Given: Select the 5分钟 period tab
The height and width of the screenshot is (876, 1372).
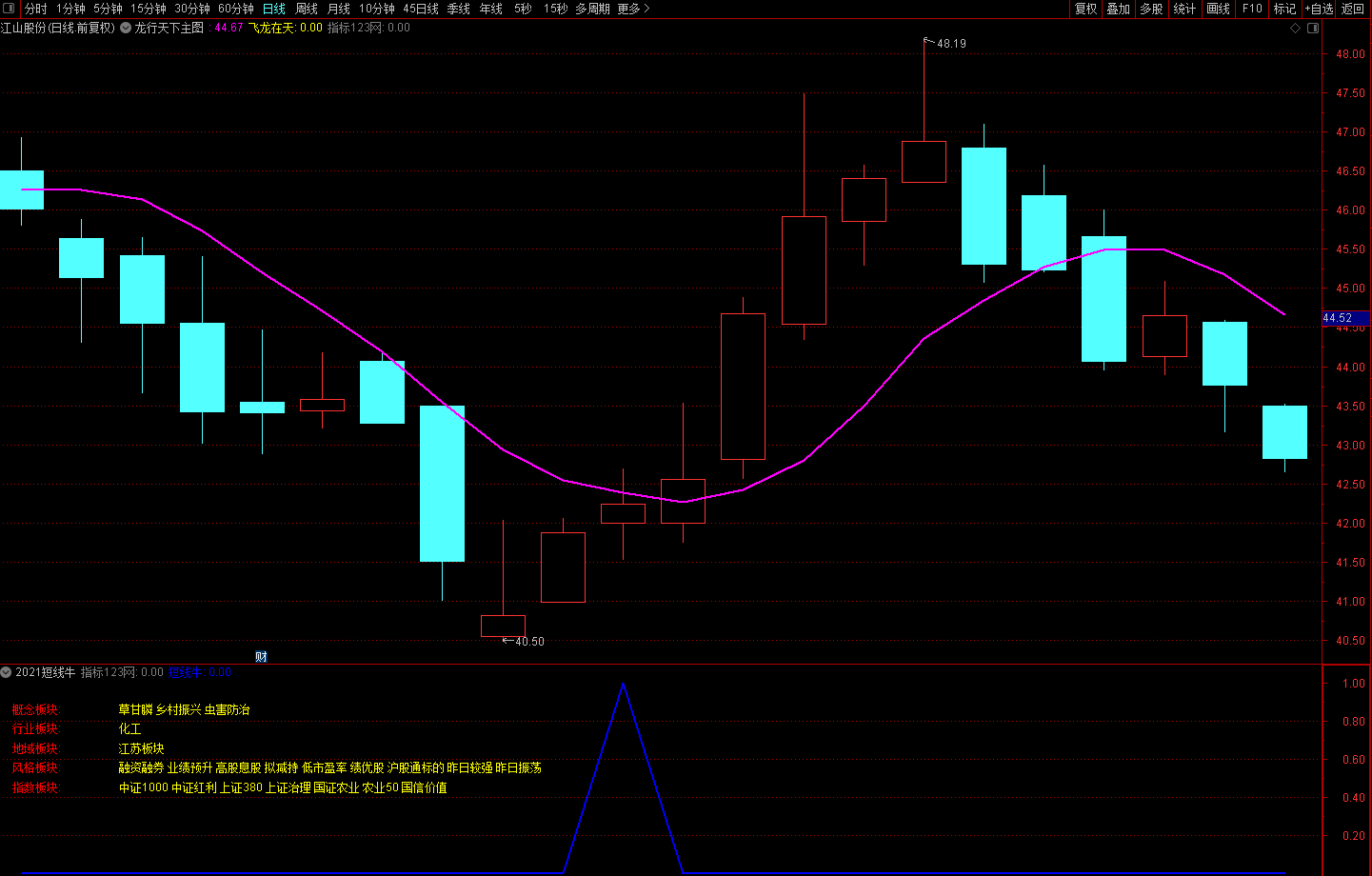Looking at the screenshot, I should click(108, 9).
